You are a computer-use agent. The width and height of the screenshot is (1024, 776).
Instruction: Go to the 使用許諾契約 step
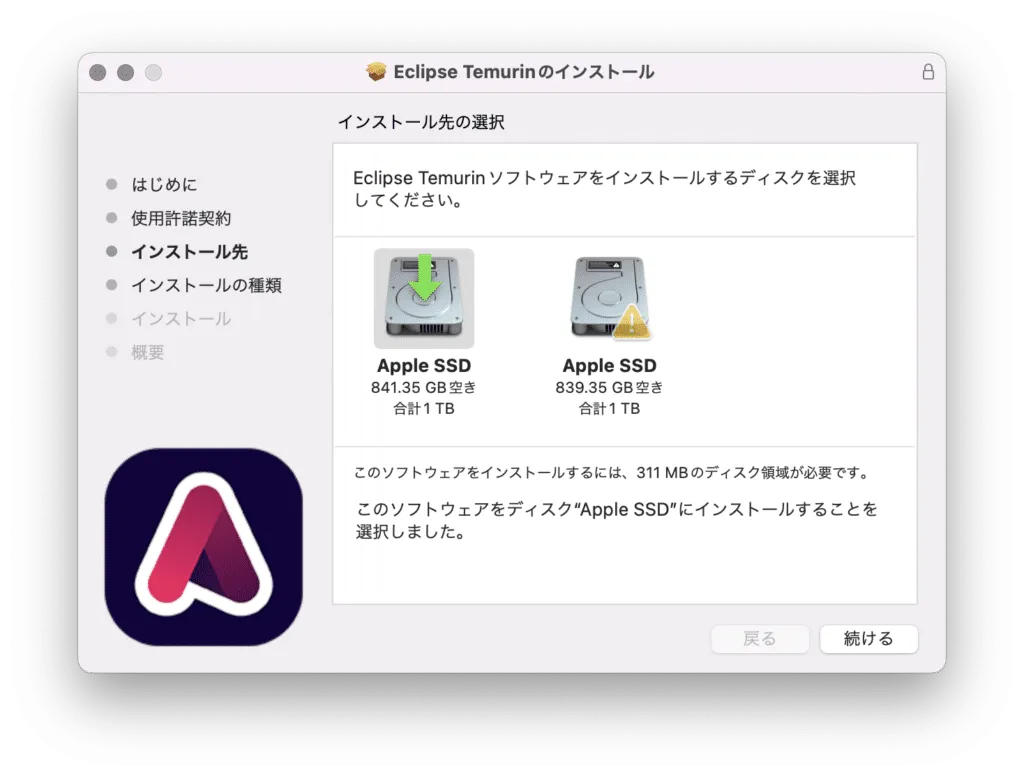[x=181, y=218]
